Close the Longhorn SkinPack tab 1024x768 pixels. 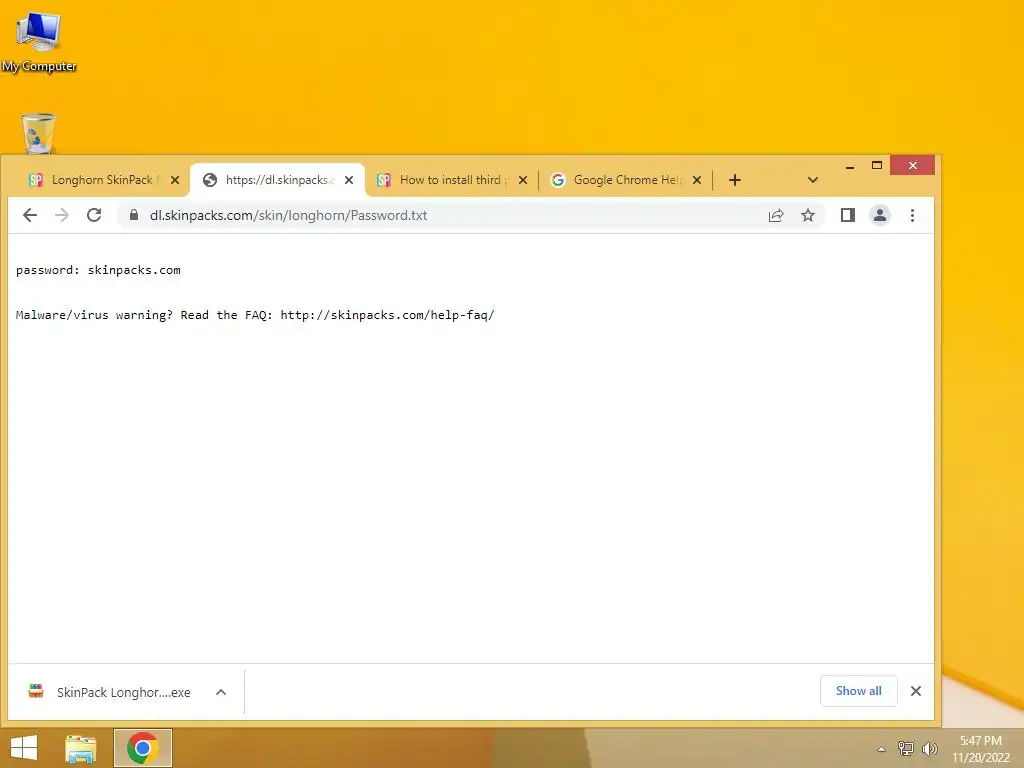(x=175, y=180)
